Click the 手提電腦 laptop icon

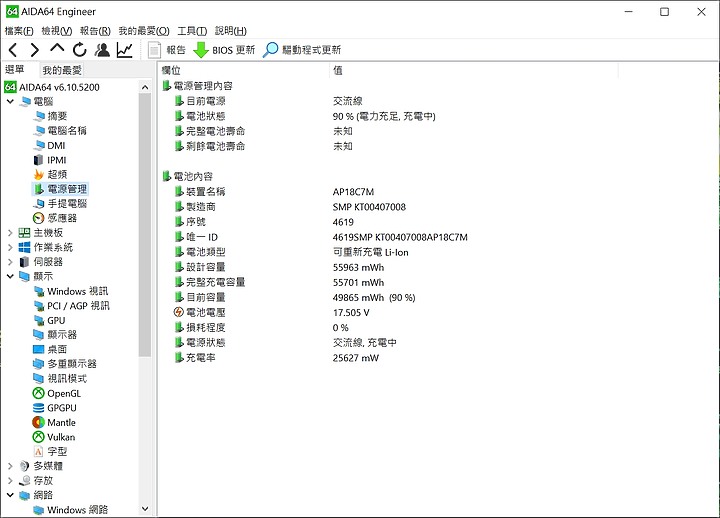click(39, 203)
